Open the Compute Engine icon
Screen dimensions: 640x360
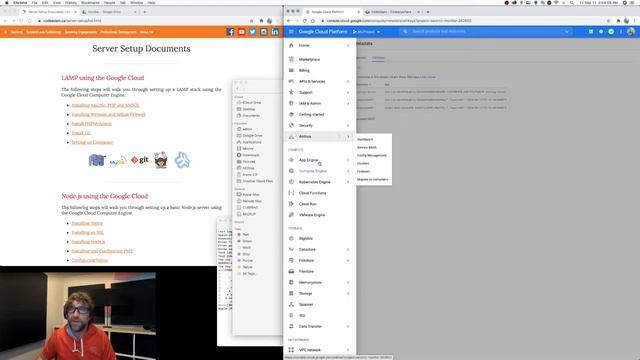291,171
